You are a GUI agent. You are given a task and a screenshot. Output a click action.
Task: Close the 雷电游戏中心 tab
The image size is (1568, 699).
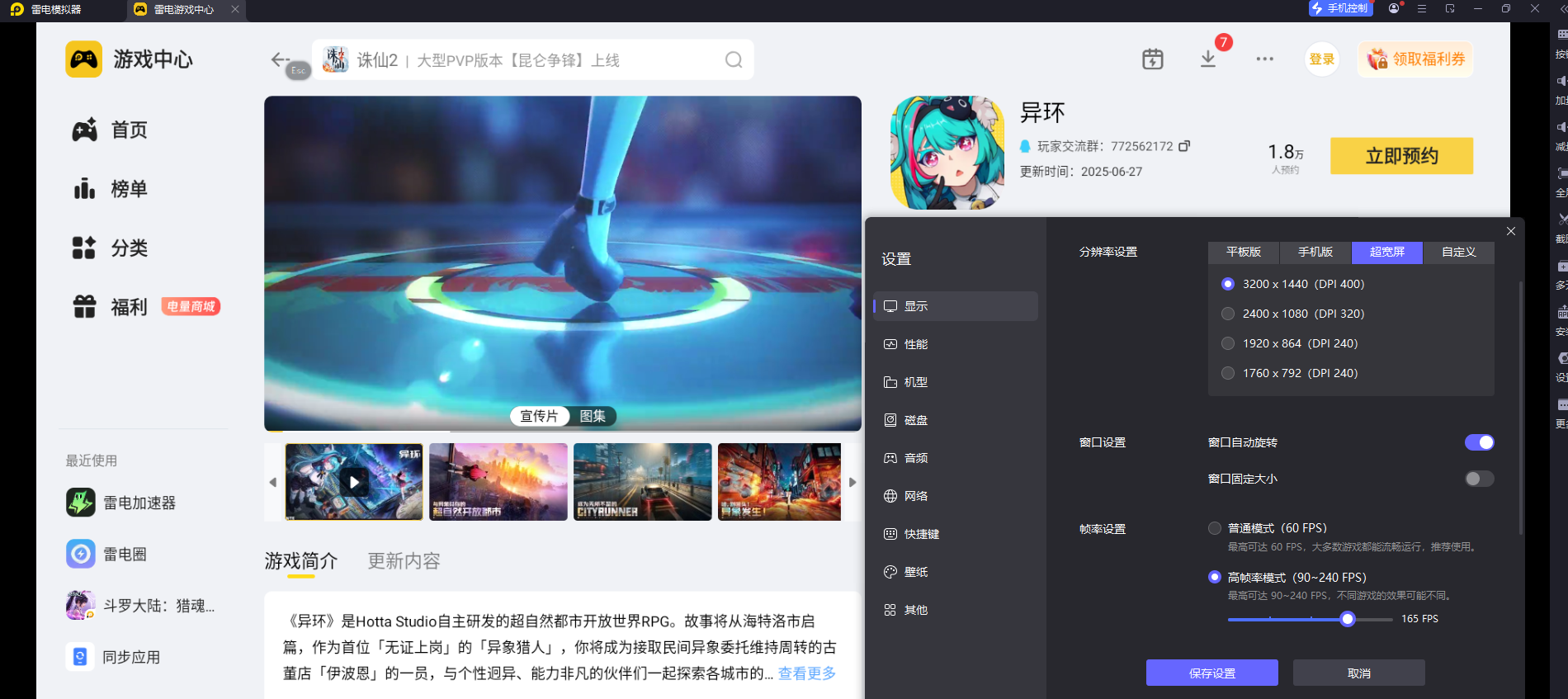click(235, 9)
